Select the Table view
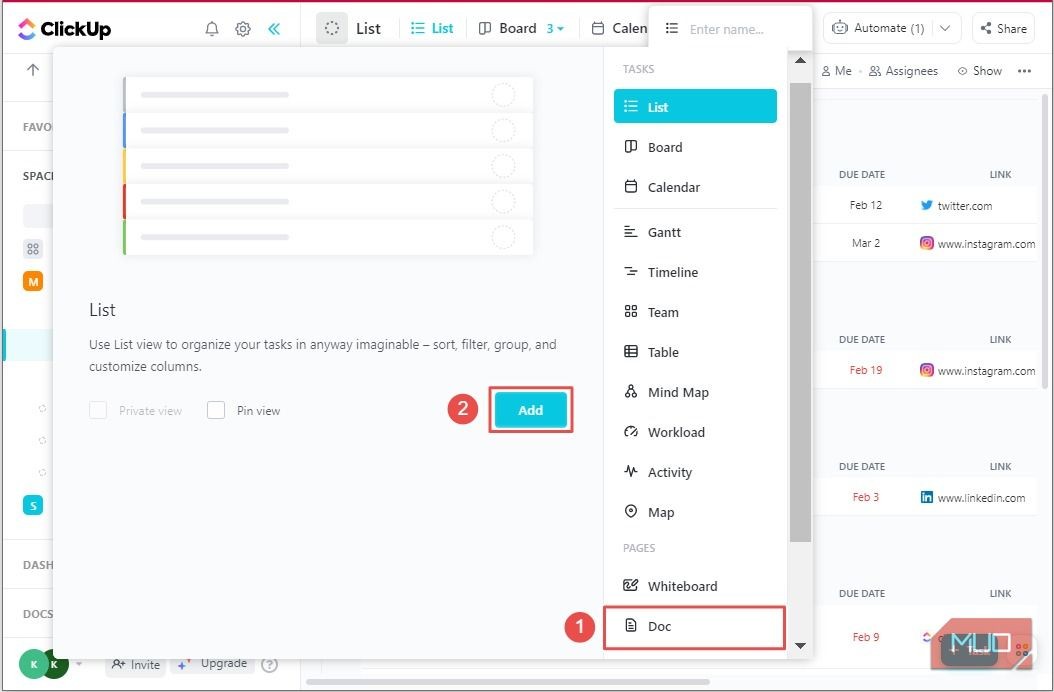The width and height of the screenshot is (1054, 692). tap(695, 352)
